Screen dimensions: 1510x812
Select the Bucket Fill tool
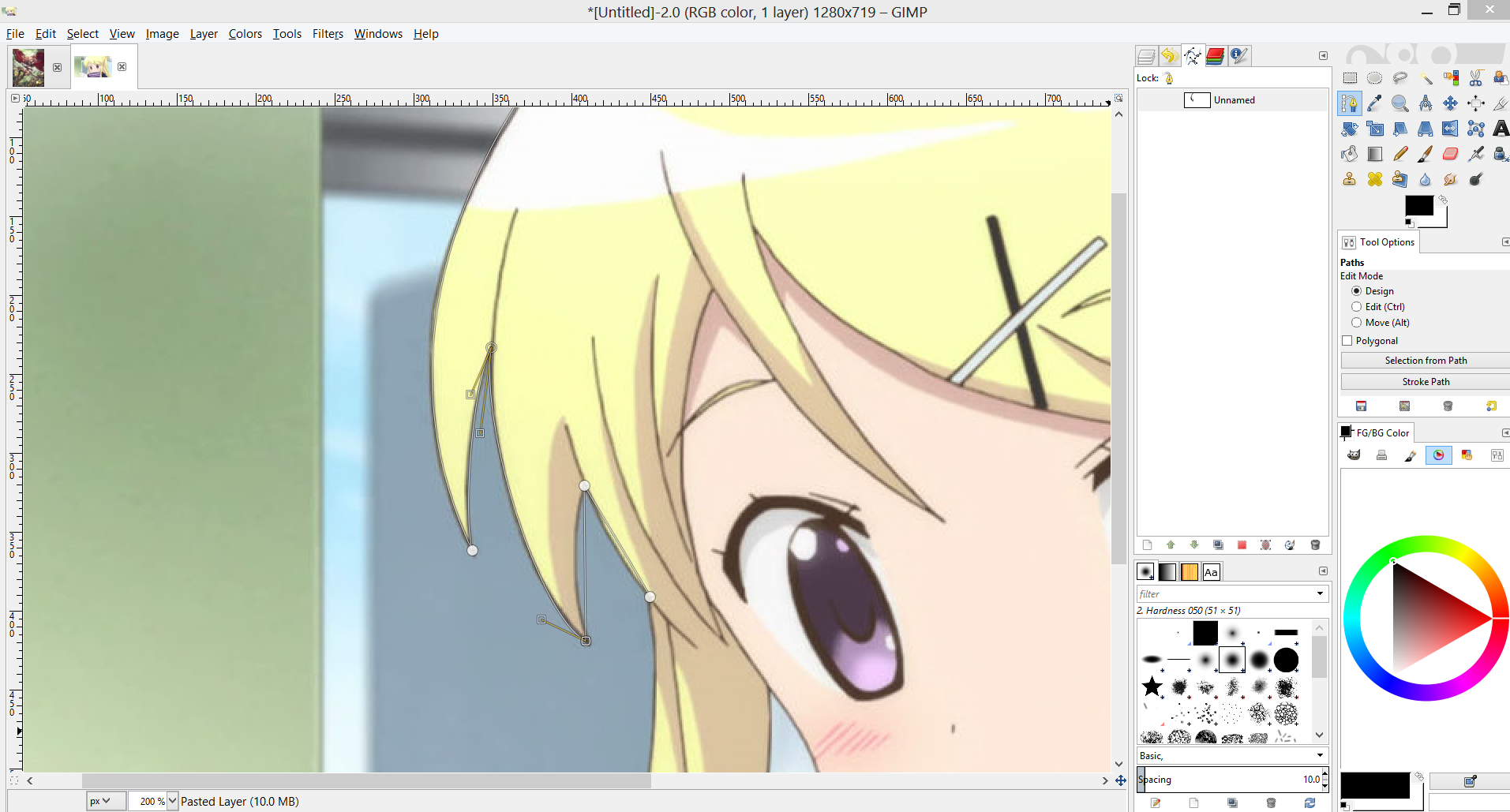tap(1350, 154)
